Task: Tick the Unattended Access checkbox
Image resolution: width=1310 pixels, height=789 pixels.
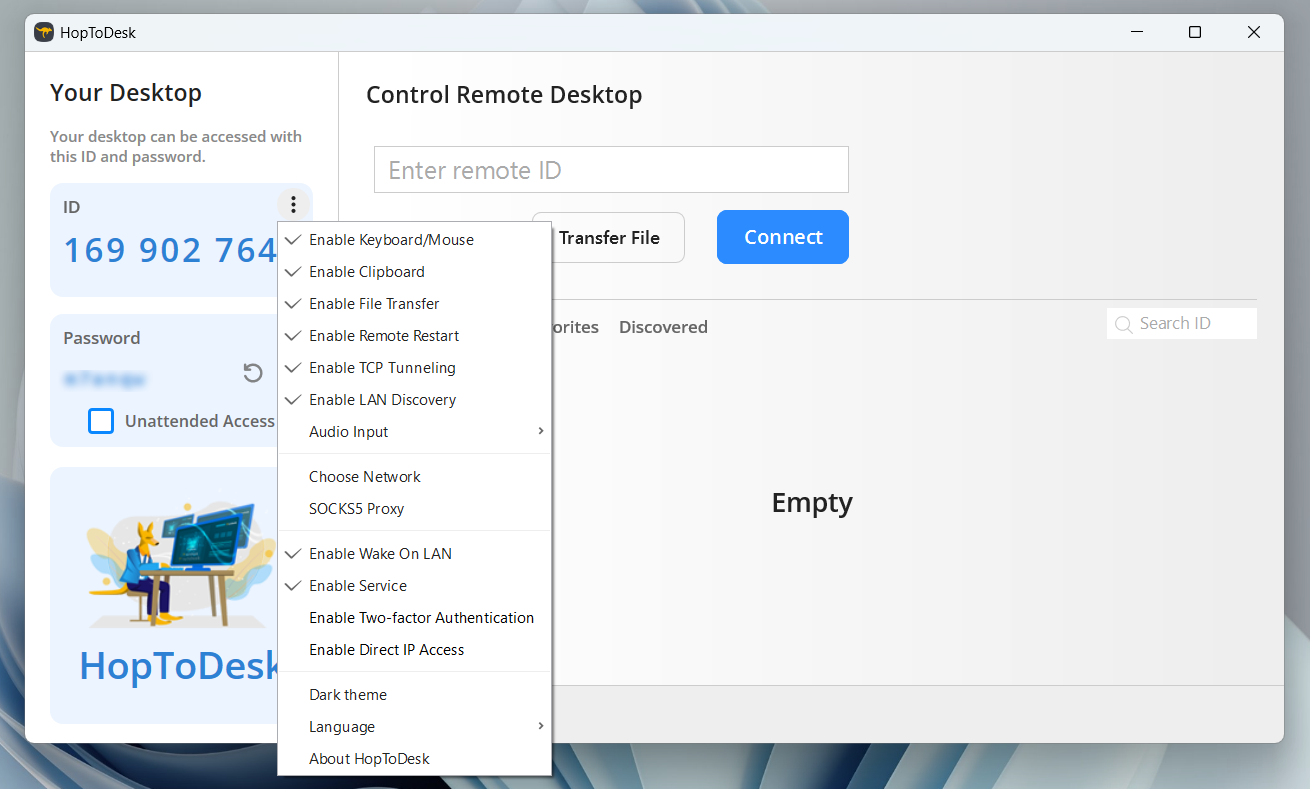Action: pyautogui.click(x=101, y=421)
